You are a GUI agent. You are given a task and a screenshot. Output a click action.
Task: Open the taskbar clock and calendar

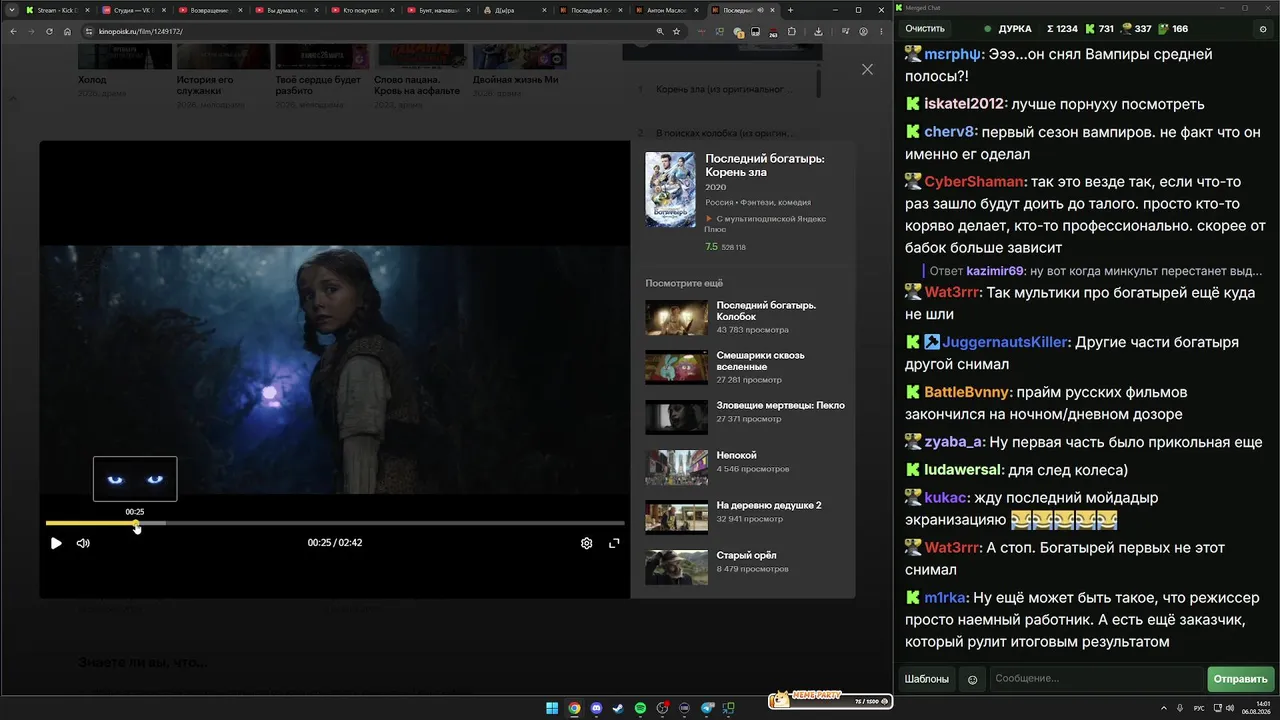tap(1258, 709)
